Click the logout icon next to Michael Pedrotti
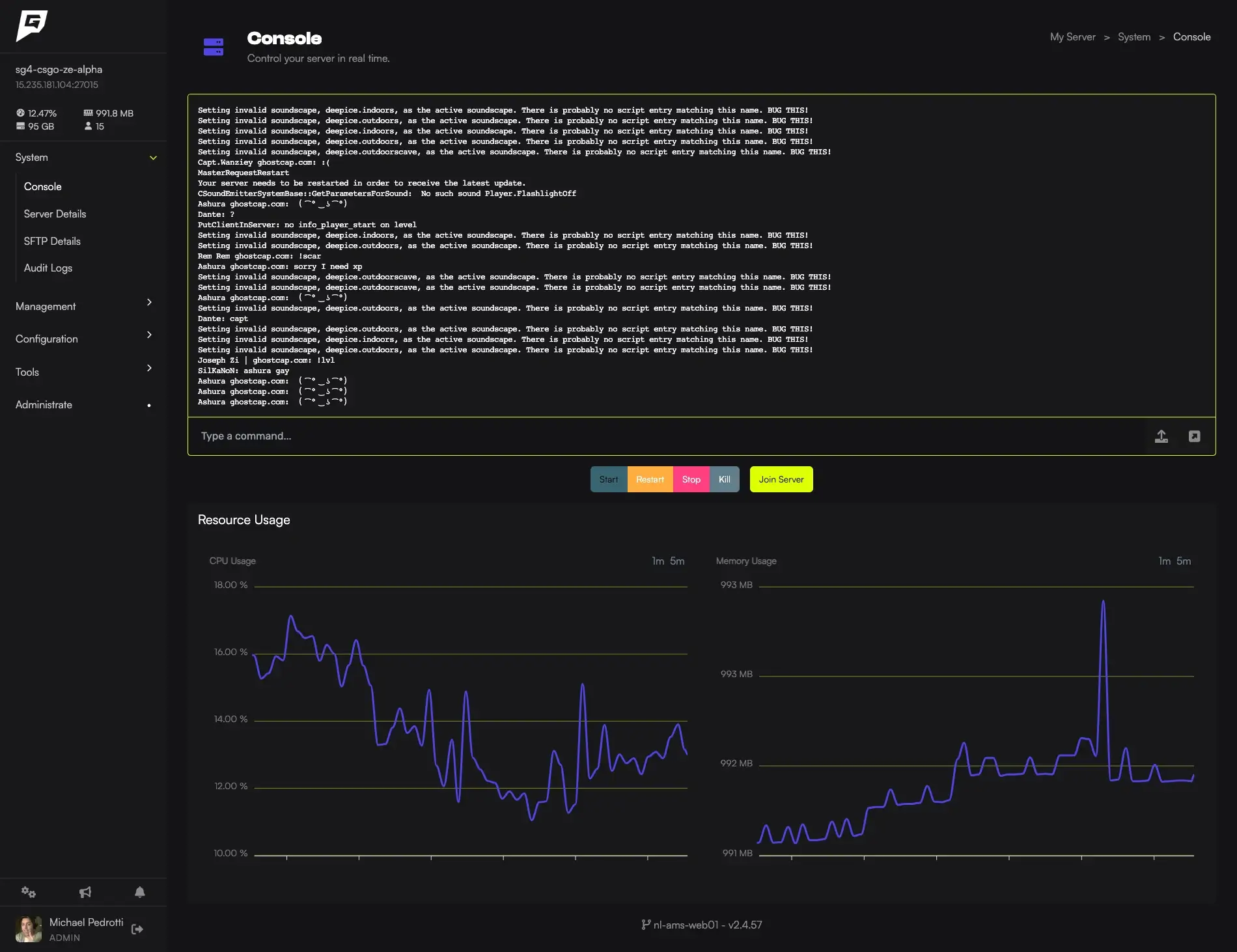The width and height of the screenshot is (1237, 952). pyautogui.click(x=137, y=929)
